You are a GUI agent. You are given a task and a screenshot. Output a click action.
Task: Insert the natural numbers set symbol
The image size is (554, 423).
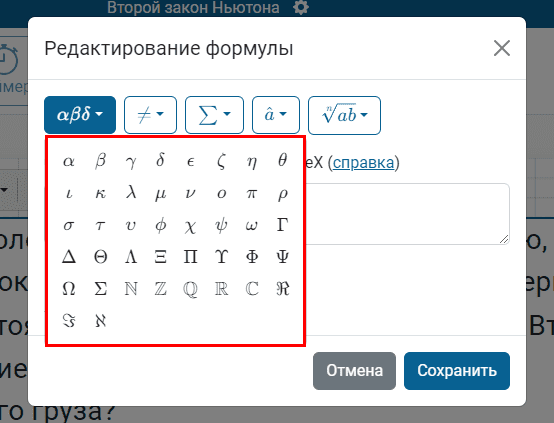131,289
